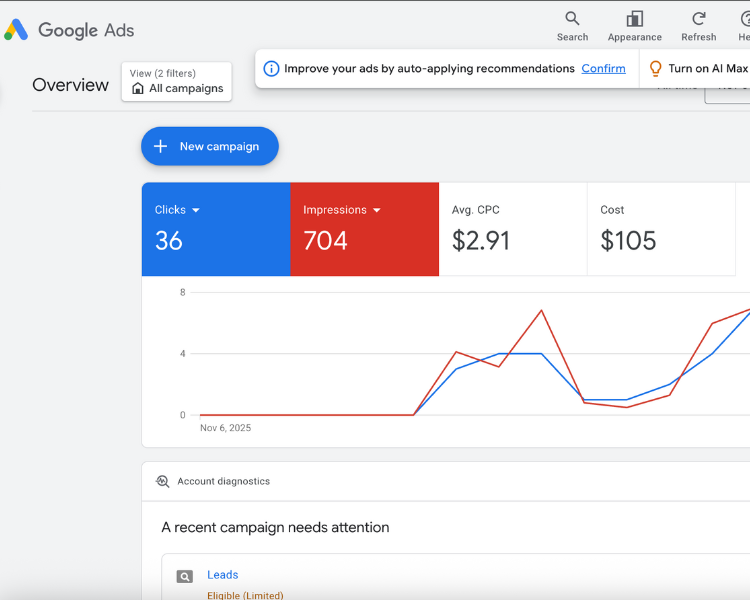
Task: Refresh the account data
Action: pyautogui.click(x=698, y=20)
